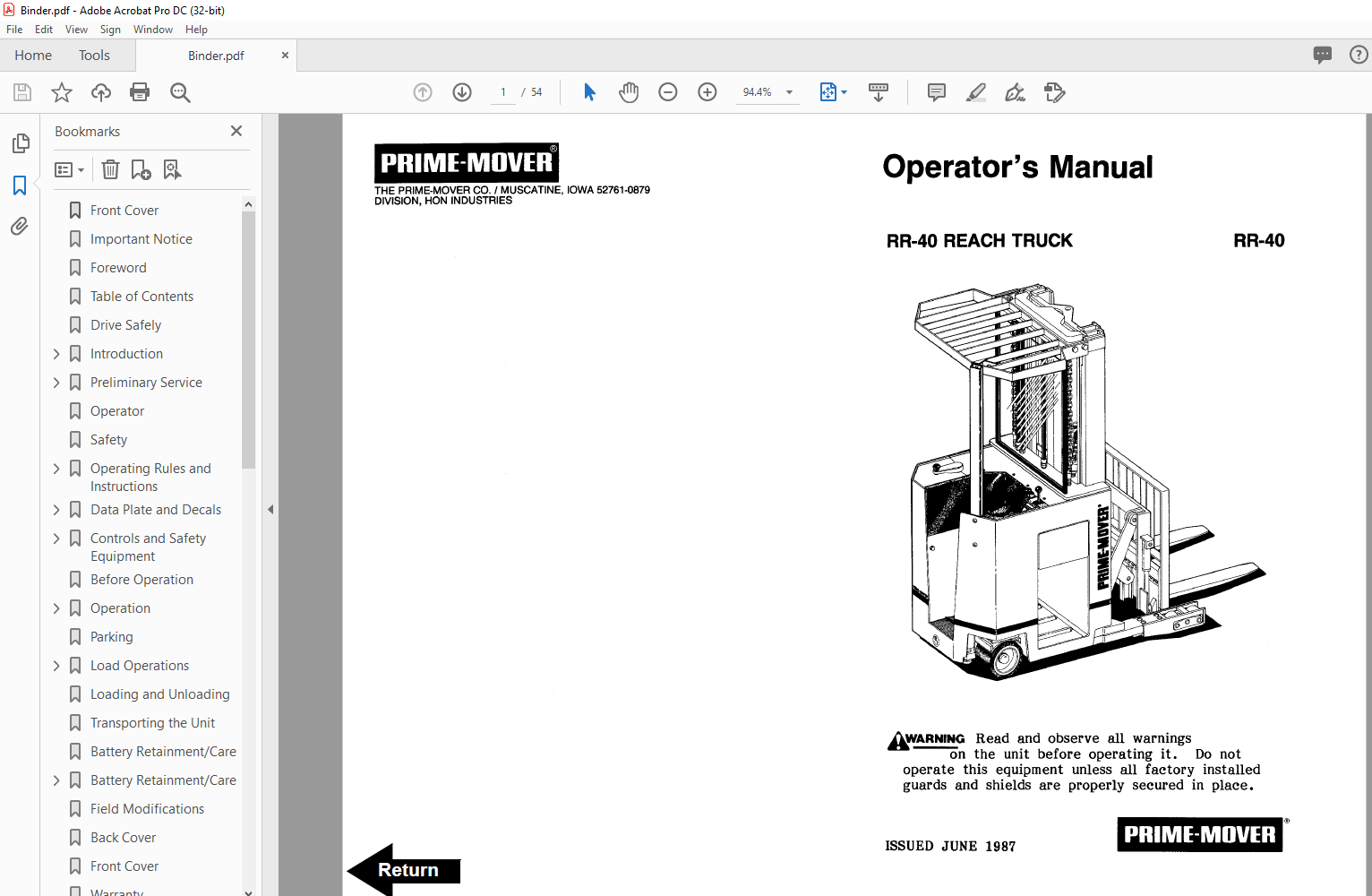Click the upload to cloud icon
Image resolution: width=1372 pixels, height=896 pixels.
click(101, 92)
